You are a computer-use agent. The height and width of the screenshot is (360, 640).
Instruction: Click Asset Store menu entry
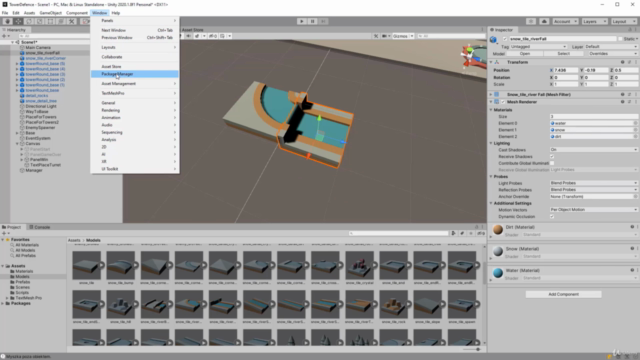pyautogui.click(x=135, y=67)
